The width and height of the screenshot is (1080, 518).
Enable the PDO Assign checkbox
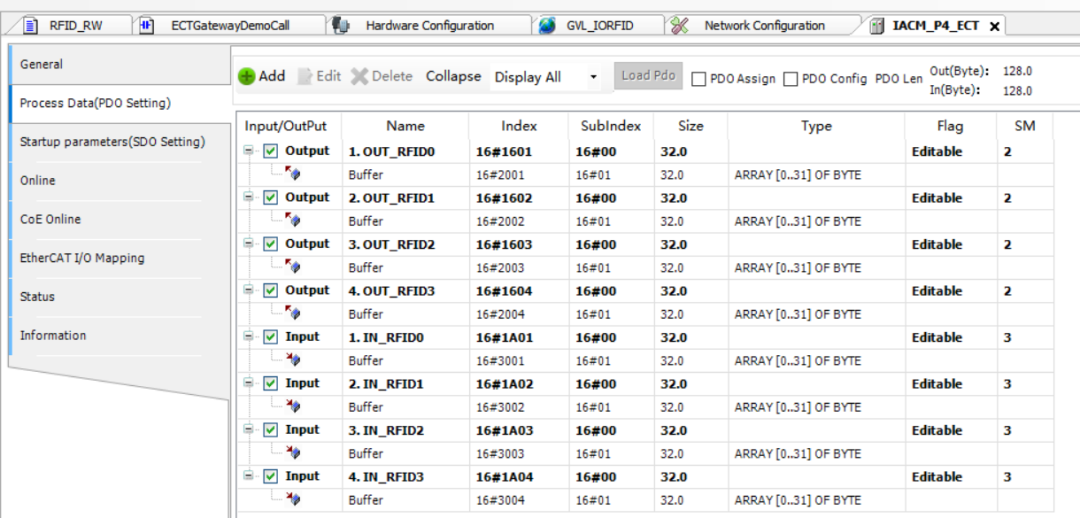point(699,79)
